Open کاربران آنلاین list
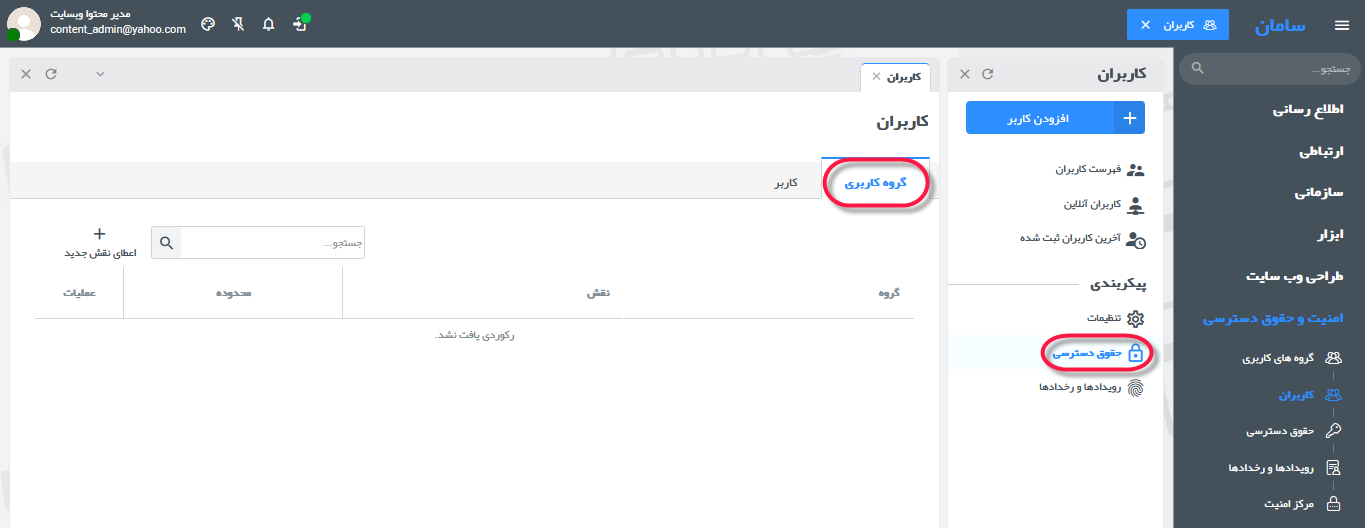This screenshot has height=528, width=1365. tap(1103, 204)
